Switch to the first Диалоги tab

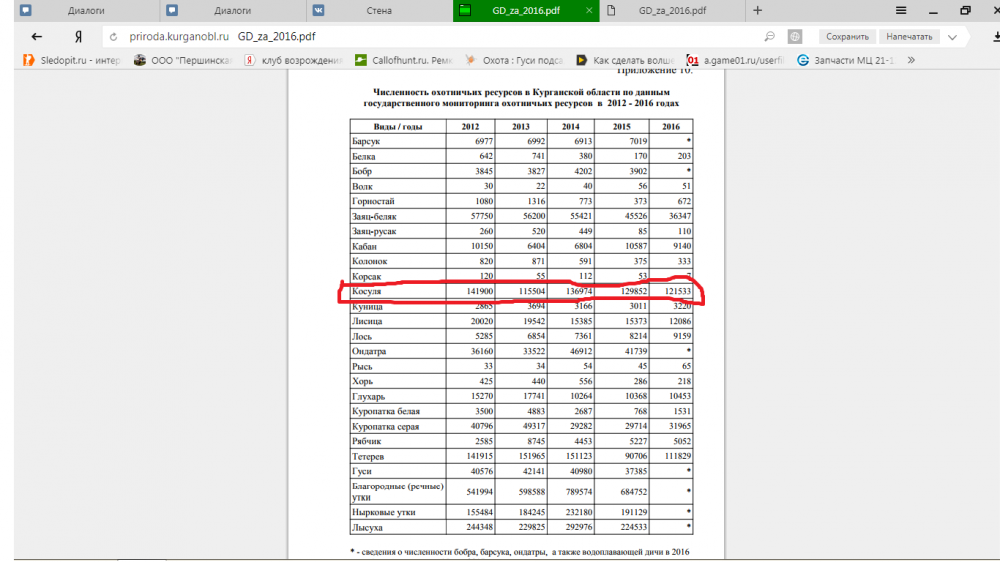(85, 11)
